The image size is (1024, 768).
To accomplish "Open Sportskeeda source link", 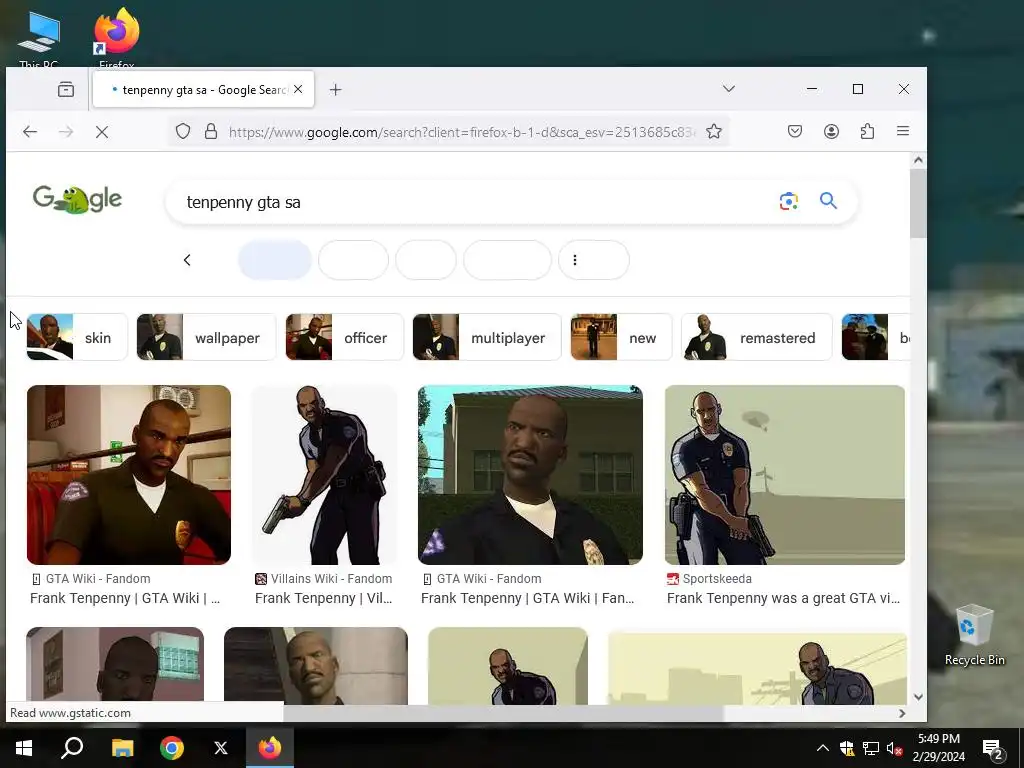I will [709, 579].
